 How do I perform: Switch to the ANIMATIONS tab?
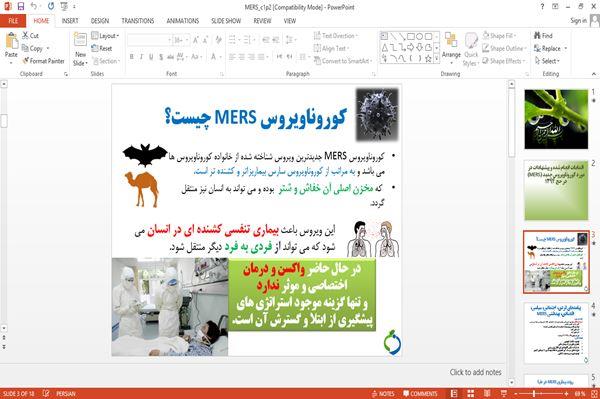183,21
